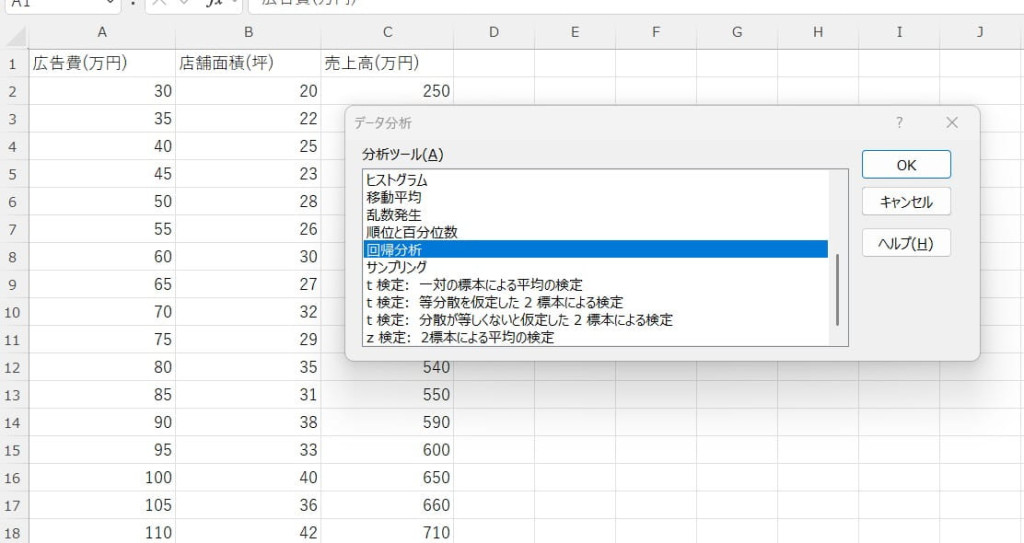This screenshot has width=1024, height=543.
Task: Click cell C1 labeled 売上高(万円)
Action: [x=387, y=63]
